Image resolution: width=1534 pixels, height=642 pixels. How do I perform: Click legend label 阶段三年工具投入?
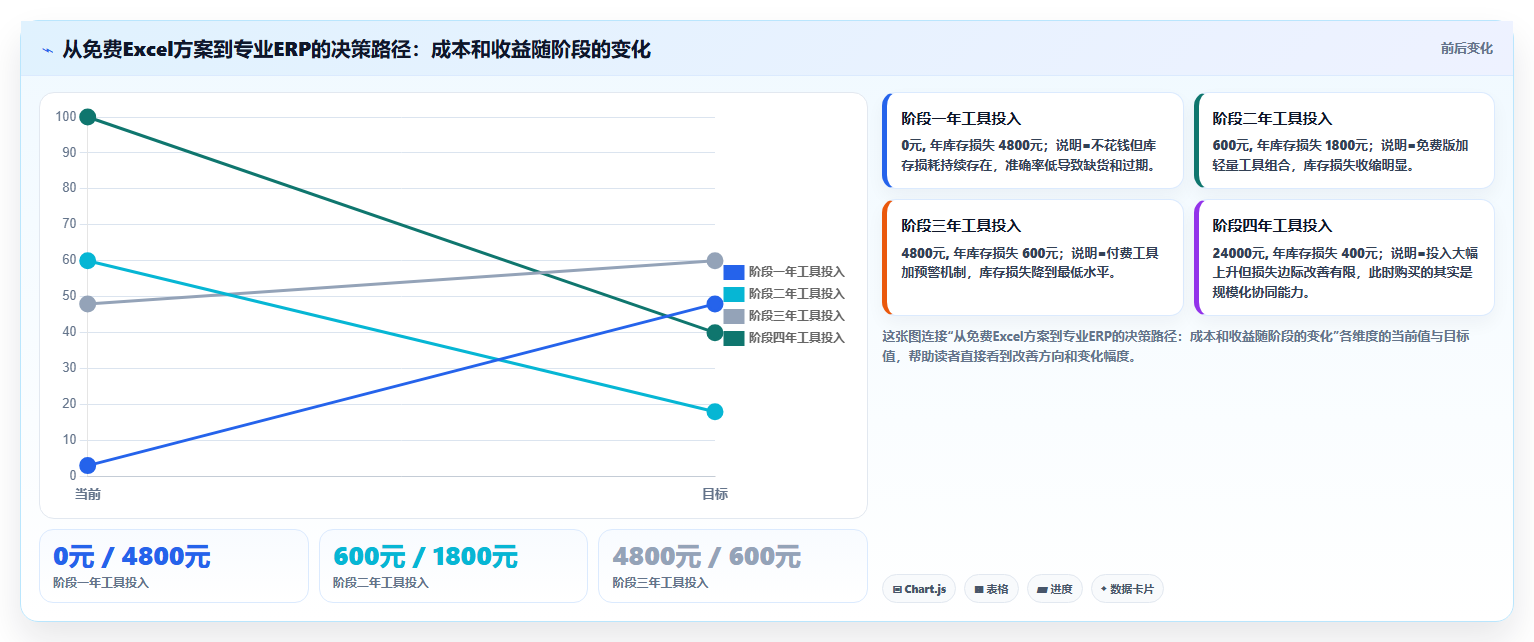[797, 316]
